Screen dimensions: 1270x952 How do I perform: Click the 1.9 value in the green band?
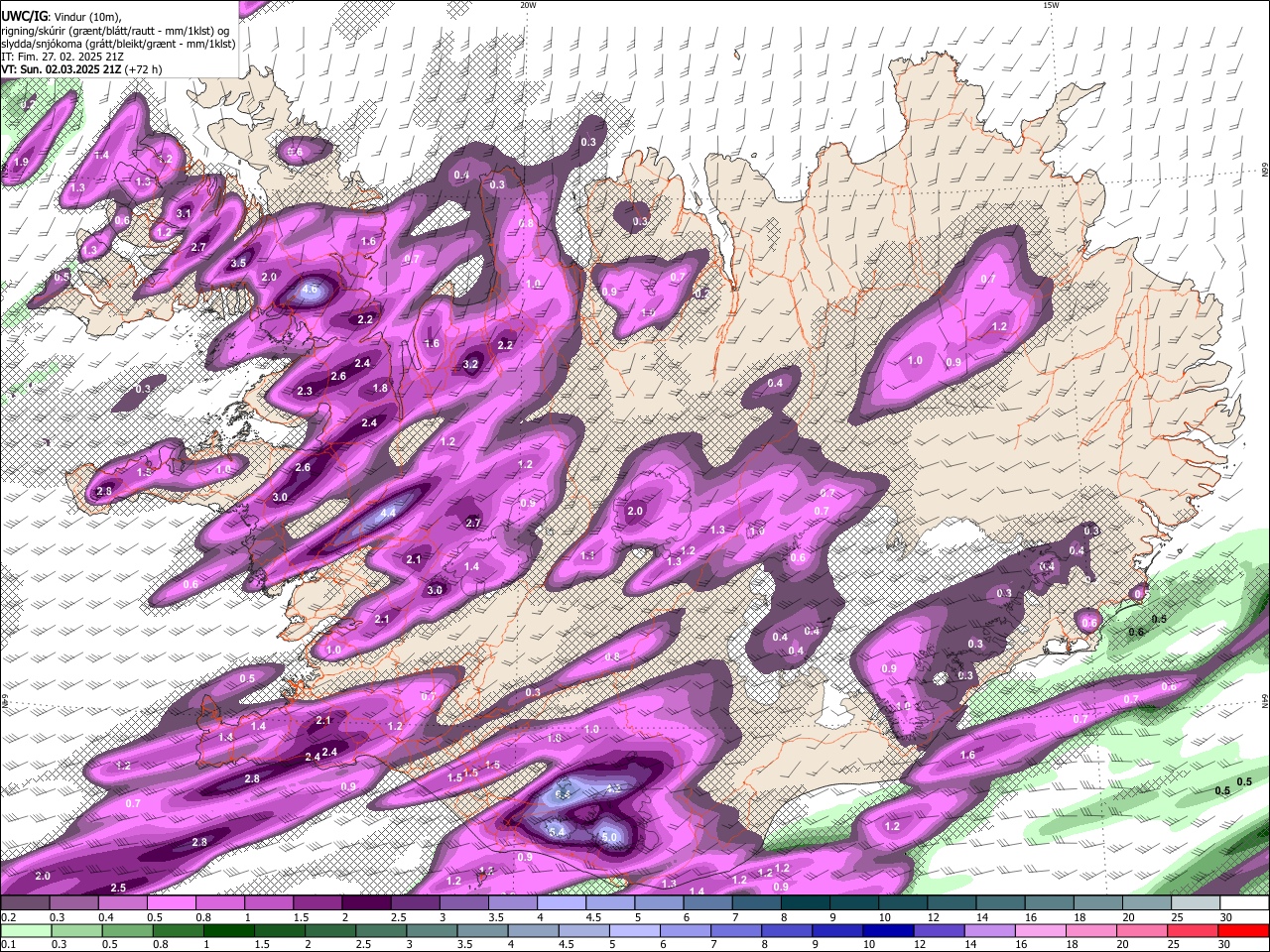pyautogui.click(x=21, y=162)
